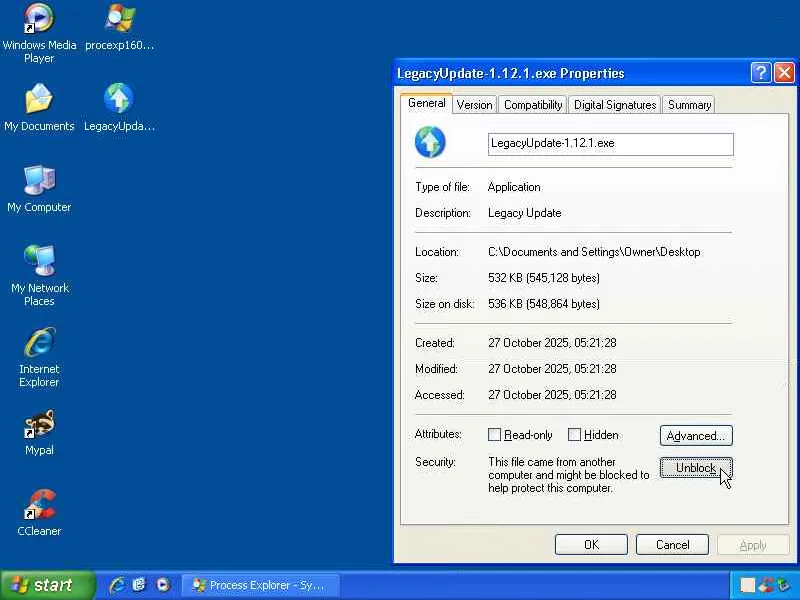
Task: Click the file name input field
Action: pos(611,144)
